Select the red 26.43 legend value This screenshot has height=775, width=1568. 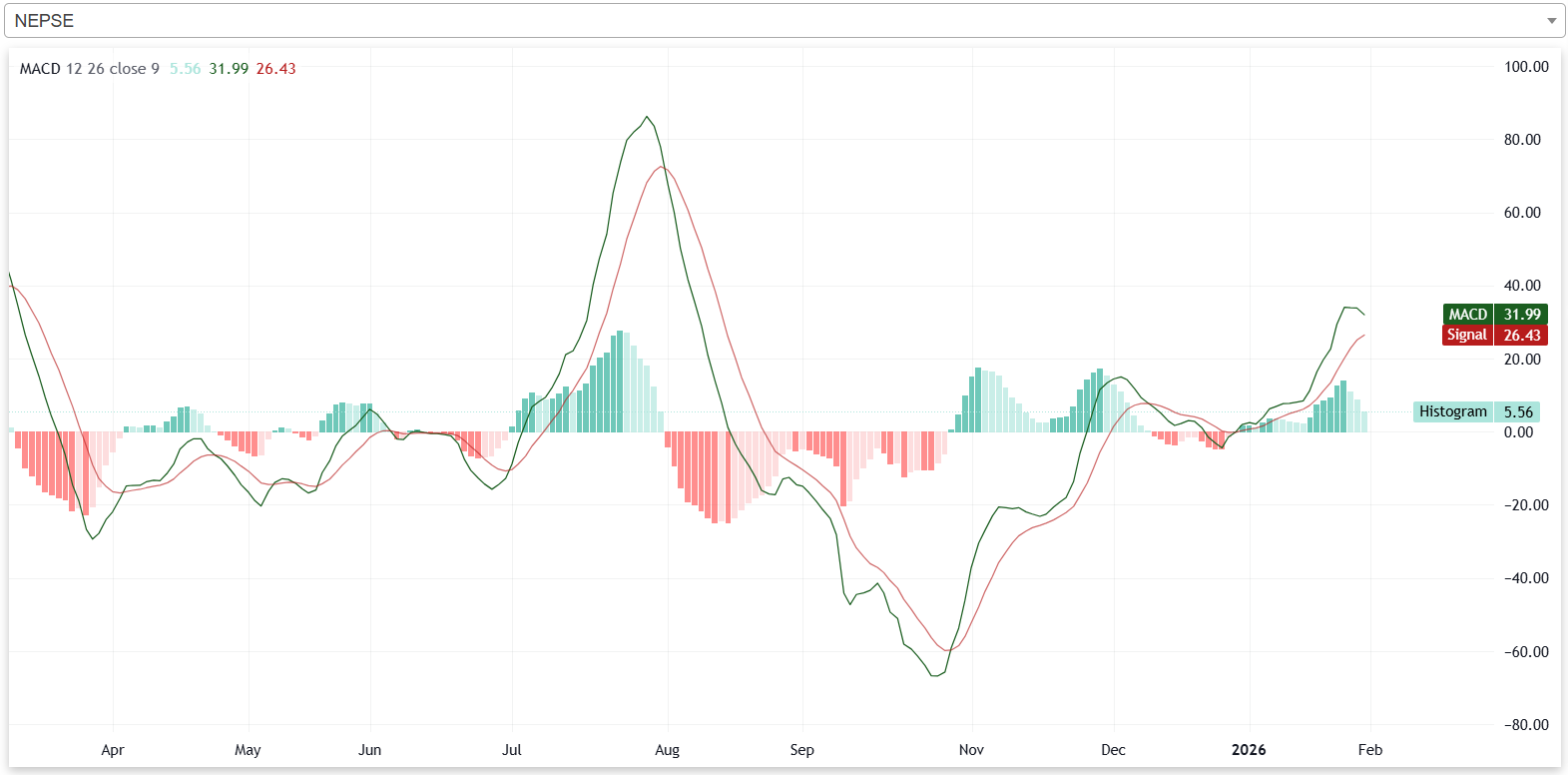pyautogui.click(x=275, y=69)
